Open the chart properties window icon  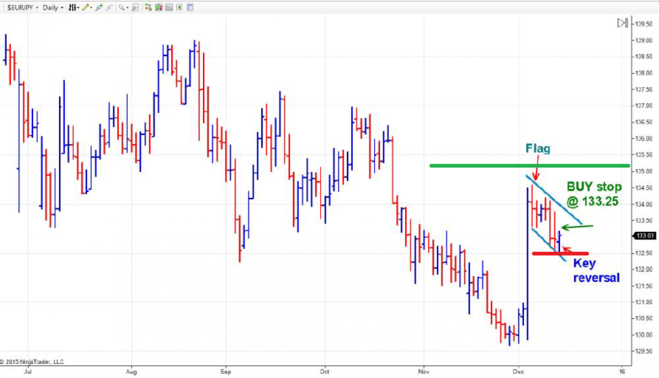tap(190, 8)
